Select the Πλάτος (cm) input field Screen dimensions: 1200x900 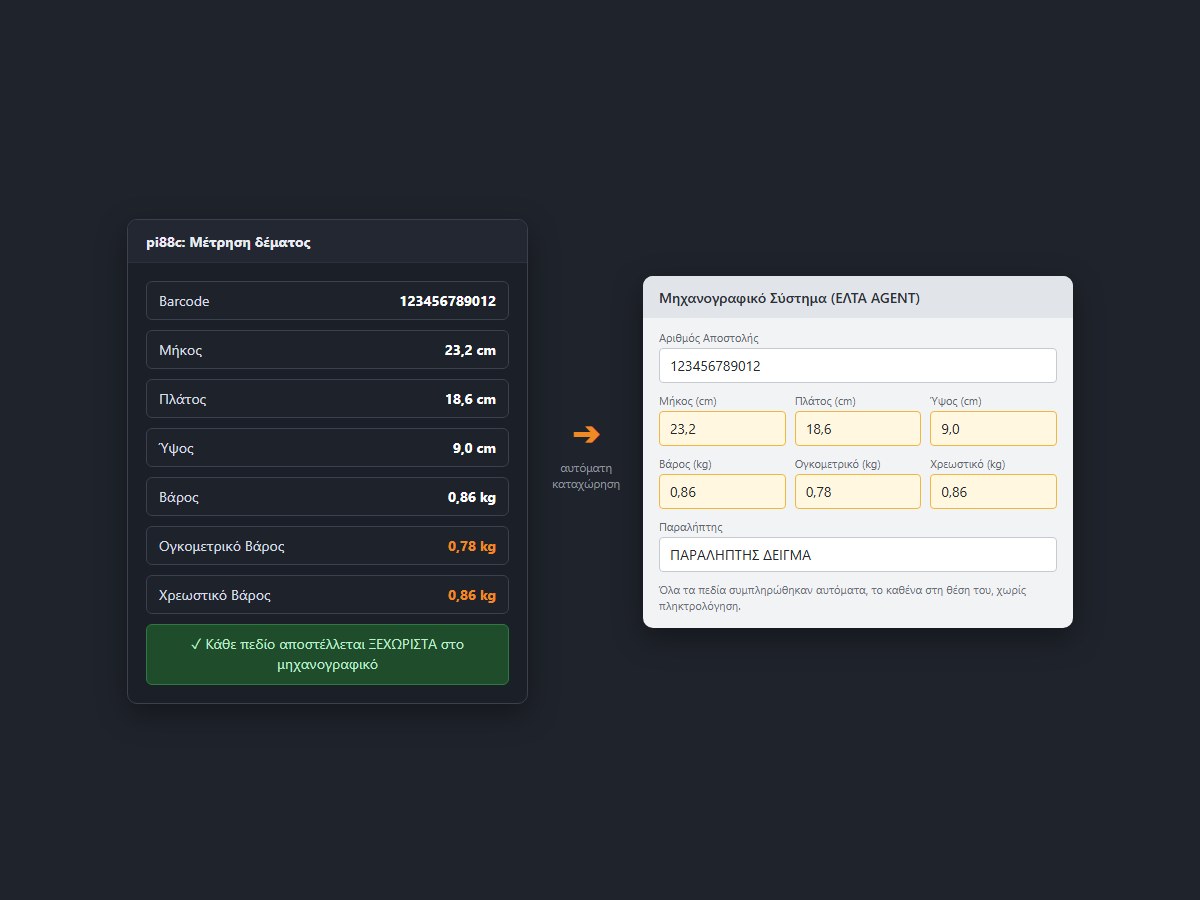point(858,429)
